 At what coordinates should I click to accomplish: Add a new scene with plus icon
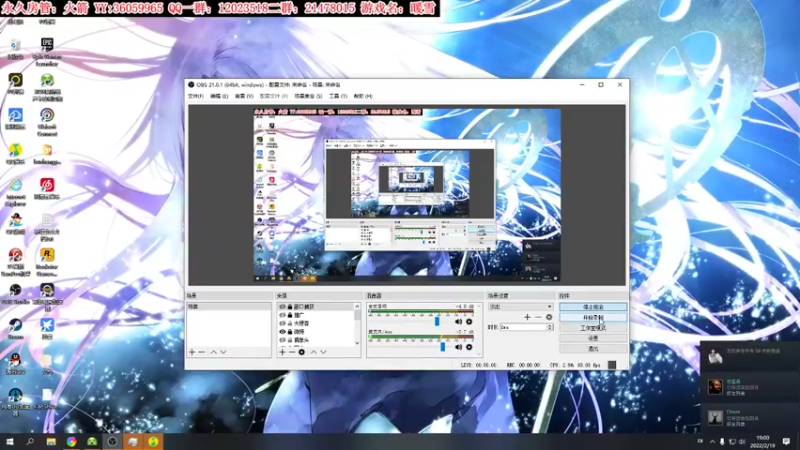[x=192, y=352]
